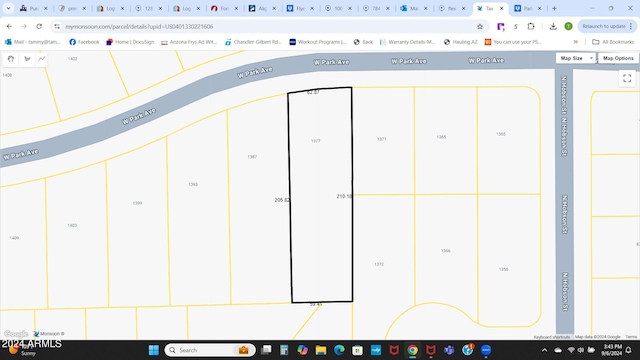The image size is (640, 360).
Task: Open Mail bookmark
Action: [33, 42]
